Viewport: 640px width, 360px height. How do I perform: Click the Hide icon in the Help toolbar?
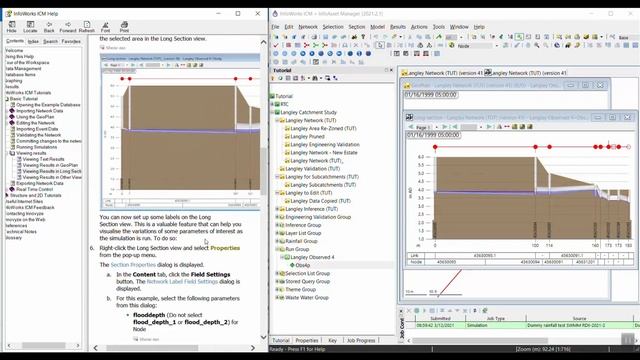point(11,27)
